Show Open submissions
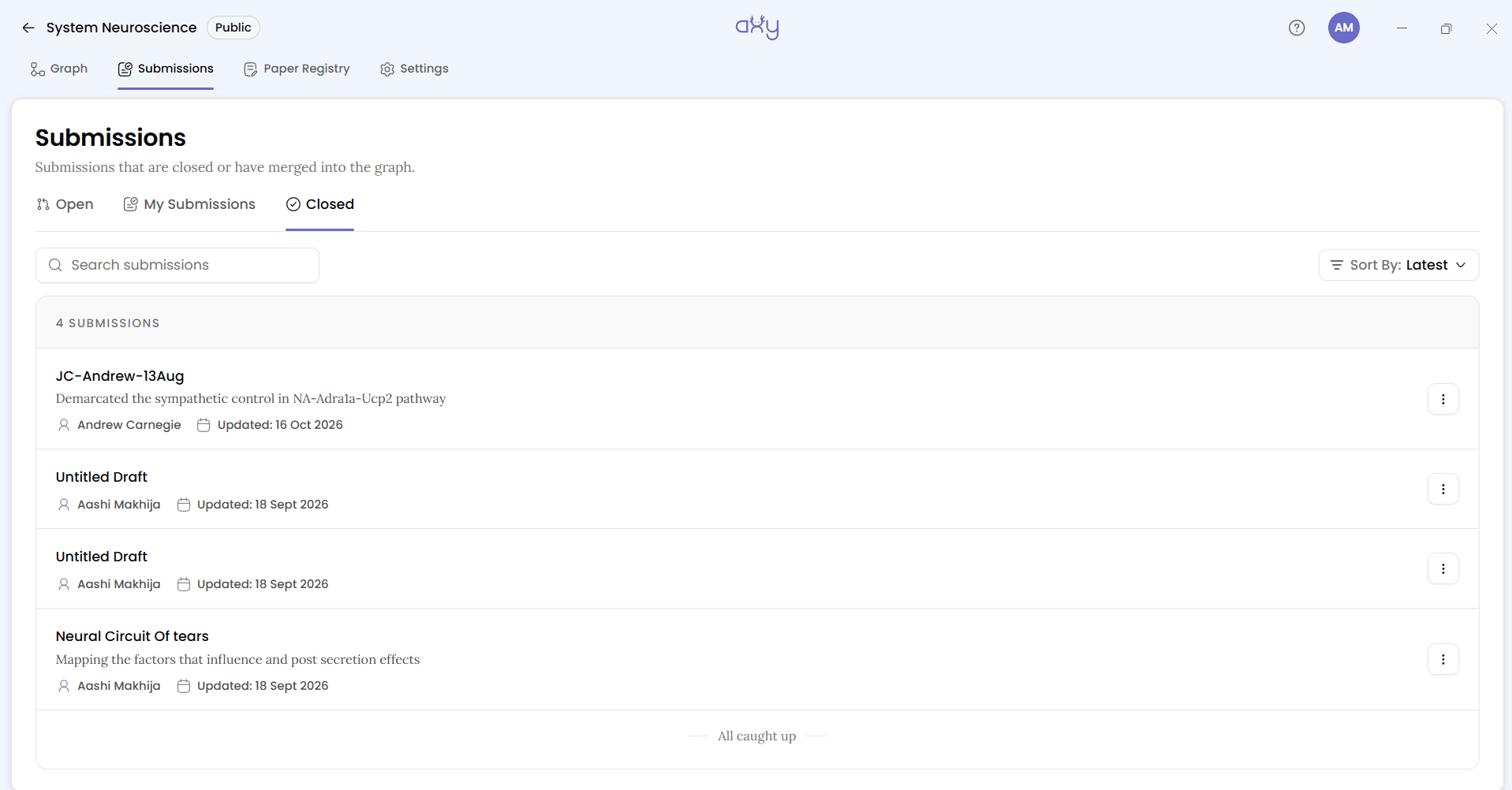 pos(65,204)
